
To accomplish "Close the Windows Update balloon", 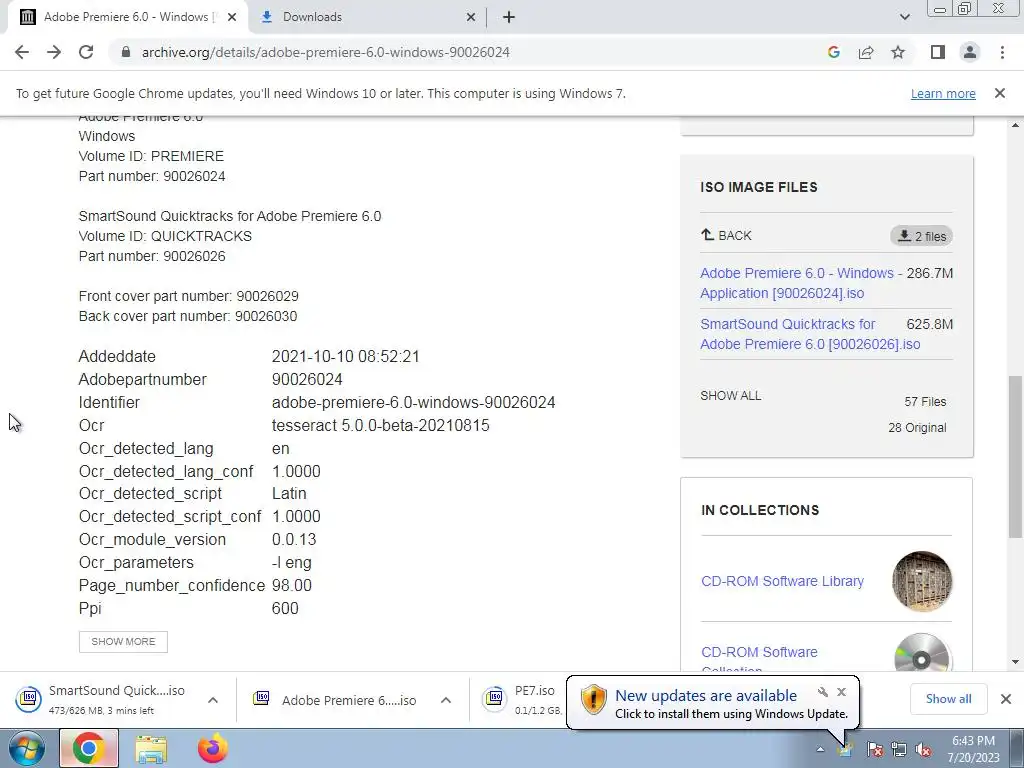I will pyautogui.click(x=841, y=692).
